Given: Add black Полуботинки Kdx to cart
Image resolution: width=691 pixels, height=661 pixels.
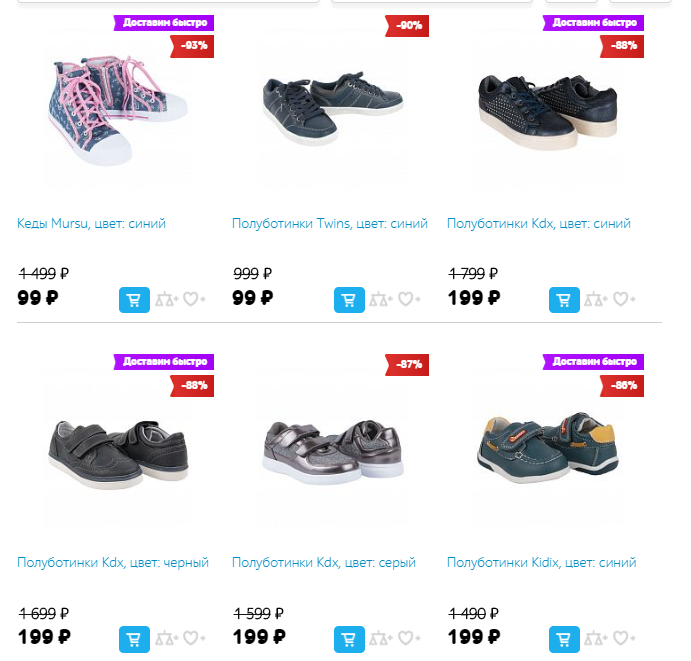Looking at the screenshot, I should [x=134, y=639].
